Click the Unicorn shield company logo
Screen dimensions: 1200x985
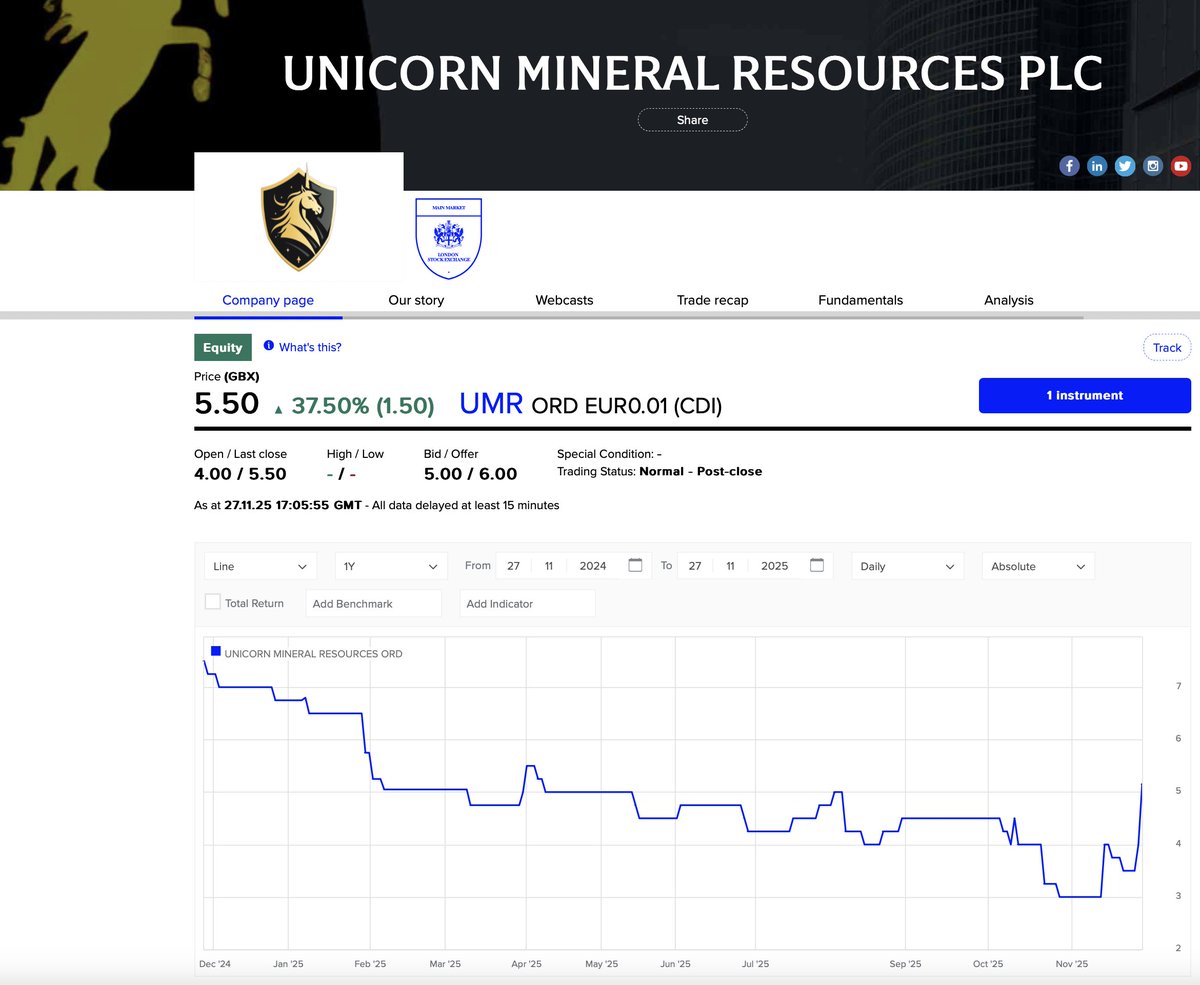coord(298,218)
